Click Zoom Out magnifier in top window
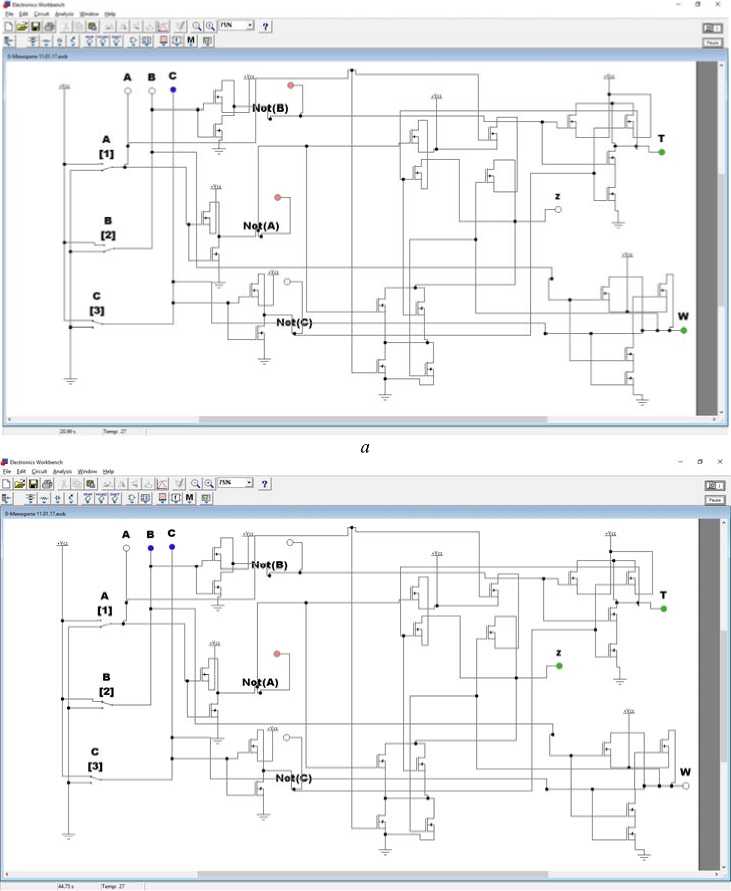Image resolution: width=731 pixels, height=891 pixels. pos(197,26)
